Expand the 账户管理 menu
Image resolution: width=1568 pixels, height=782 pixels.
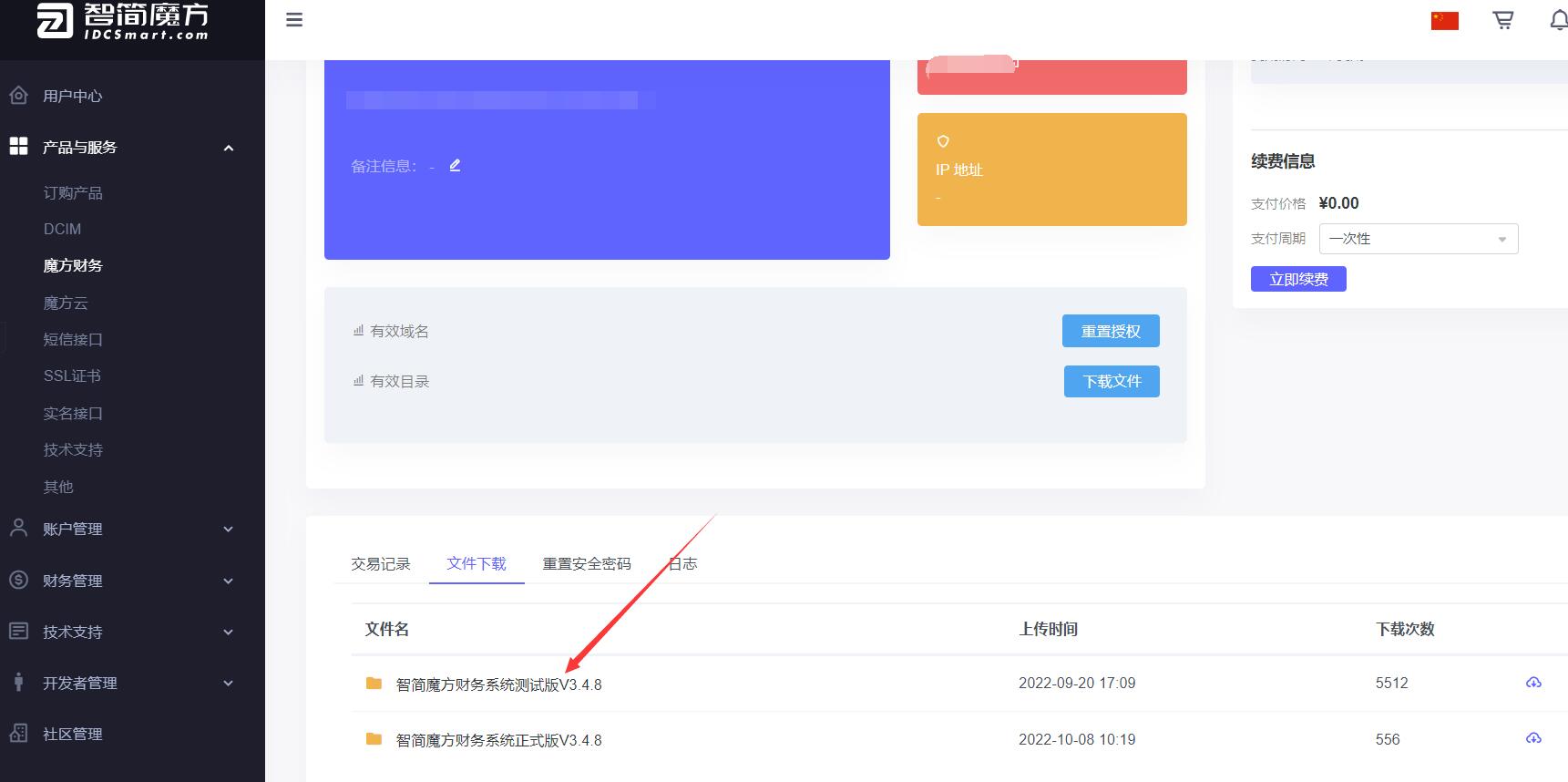point(229,529)
